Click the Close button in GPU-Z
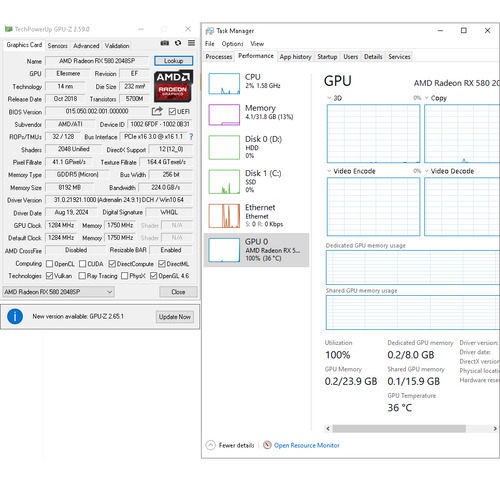The image size is (500, 480). (x=178, y=292)
